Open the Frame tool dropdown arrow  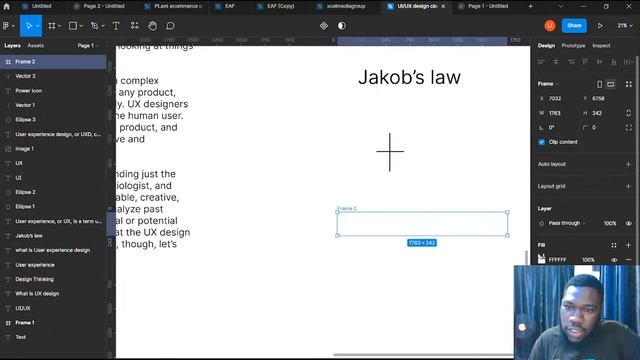(x=60, y=26)
